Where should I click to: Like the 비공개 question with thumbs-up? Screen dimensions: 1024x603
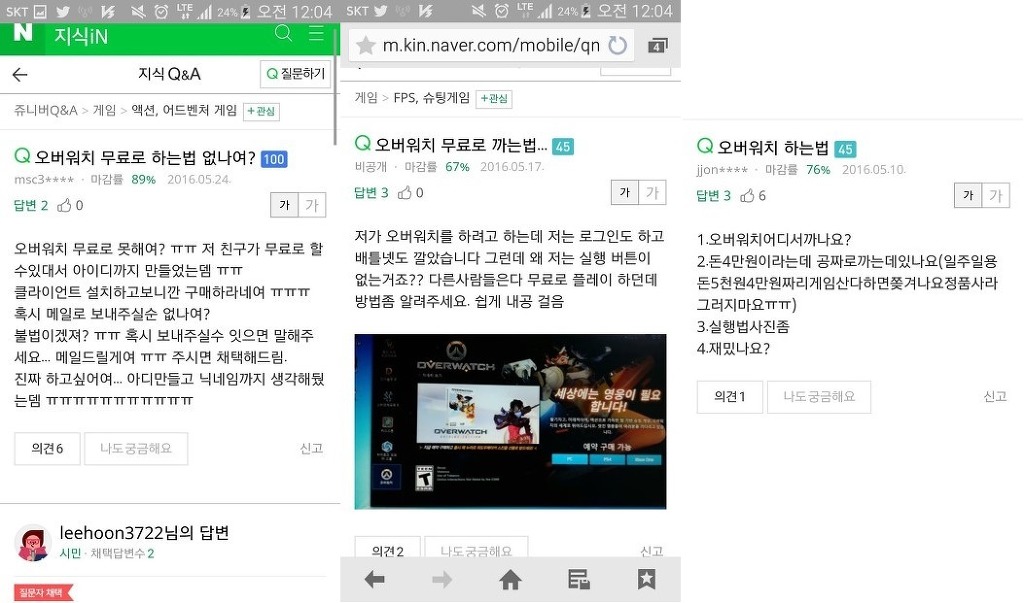coord(405,193)
